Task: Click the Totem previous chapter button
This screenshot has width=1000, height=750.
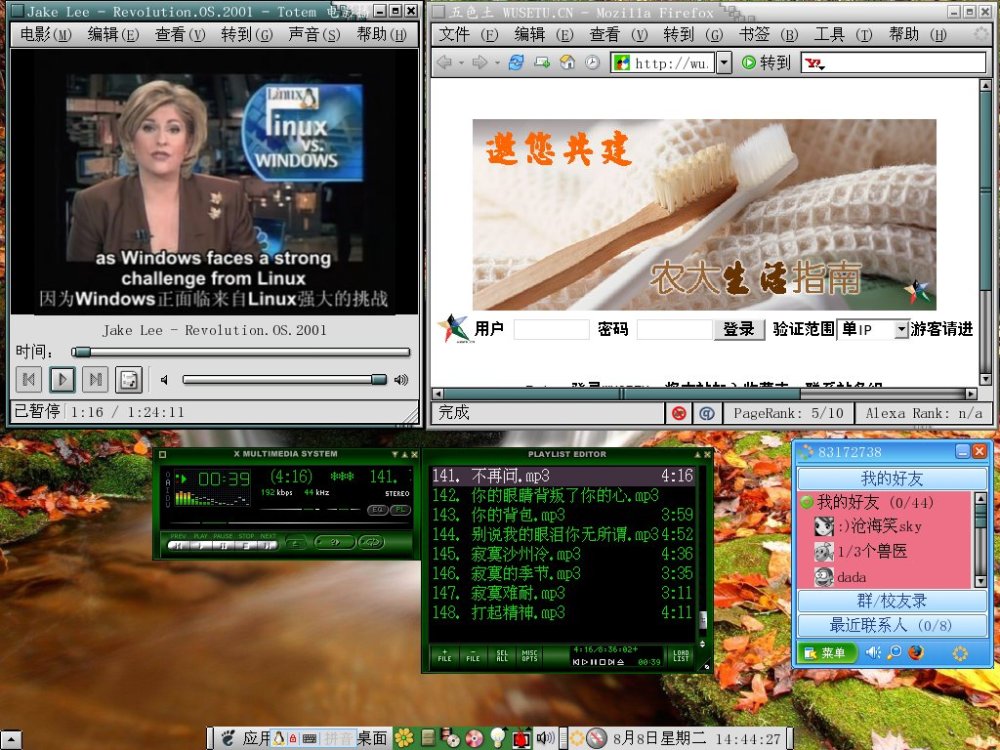Action: tap(29, 380)
